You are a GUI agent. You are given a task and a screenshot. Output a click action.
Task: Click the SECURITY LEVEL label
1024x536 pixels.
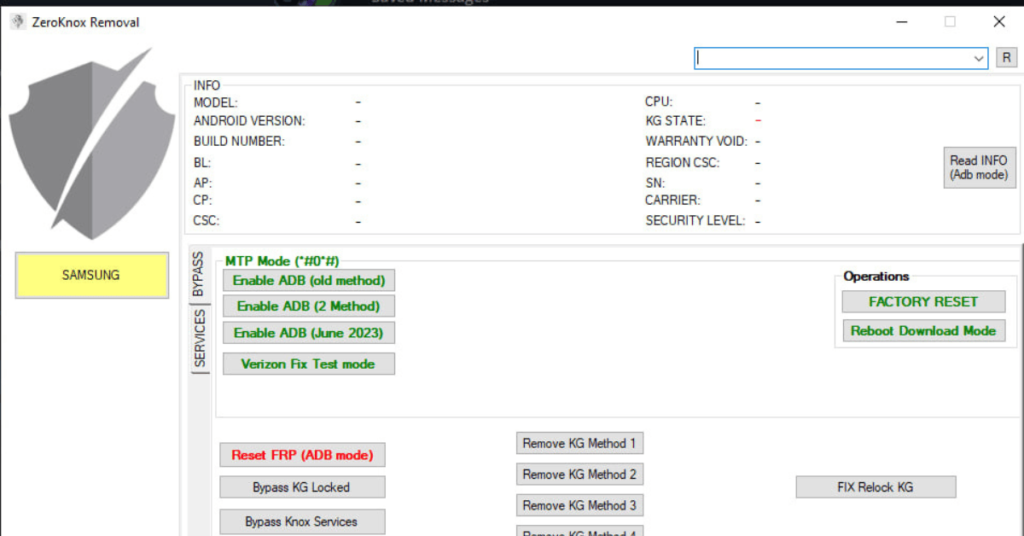coord(695,221)
